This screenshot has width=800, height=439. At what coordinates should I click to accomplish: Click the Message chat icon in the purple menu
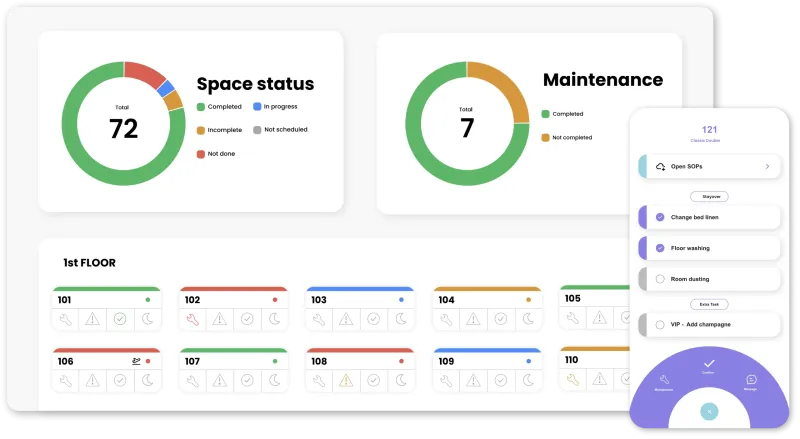751,380
